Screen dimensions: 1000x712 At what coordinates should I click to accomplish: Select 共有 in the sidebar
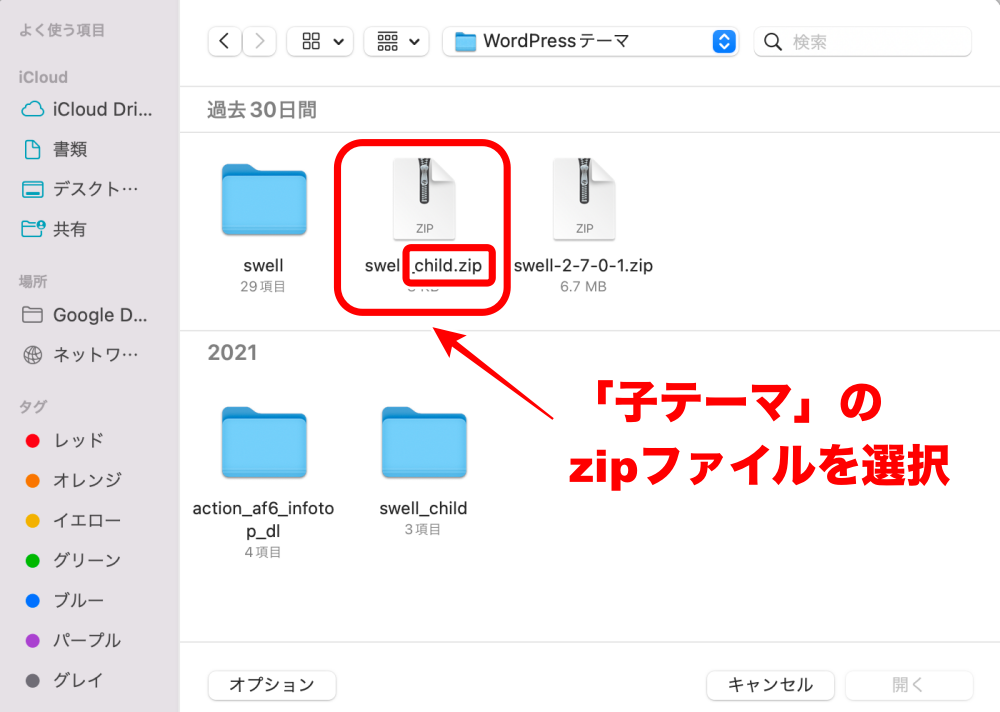pyautogui.click(x=54, y=229)
